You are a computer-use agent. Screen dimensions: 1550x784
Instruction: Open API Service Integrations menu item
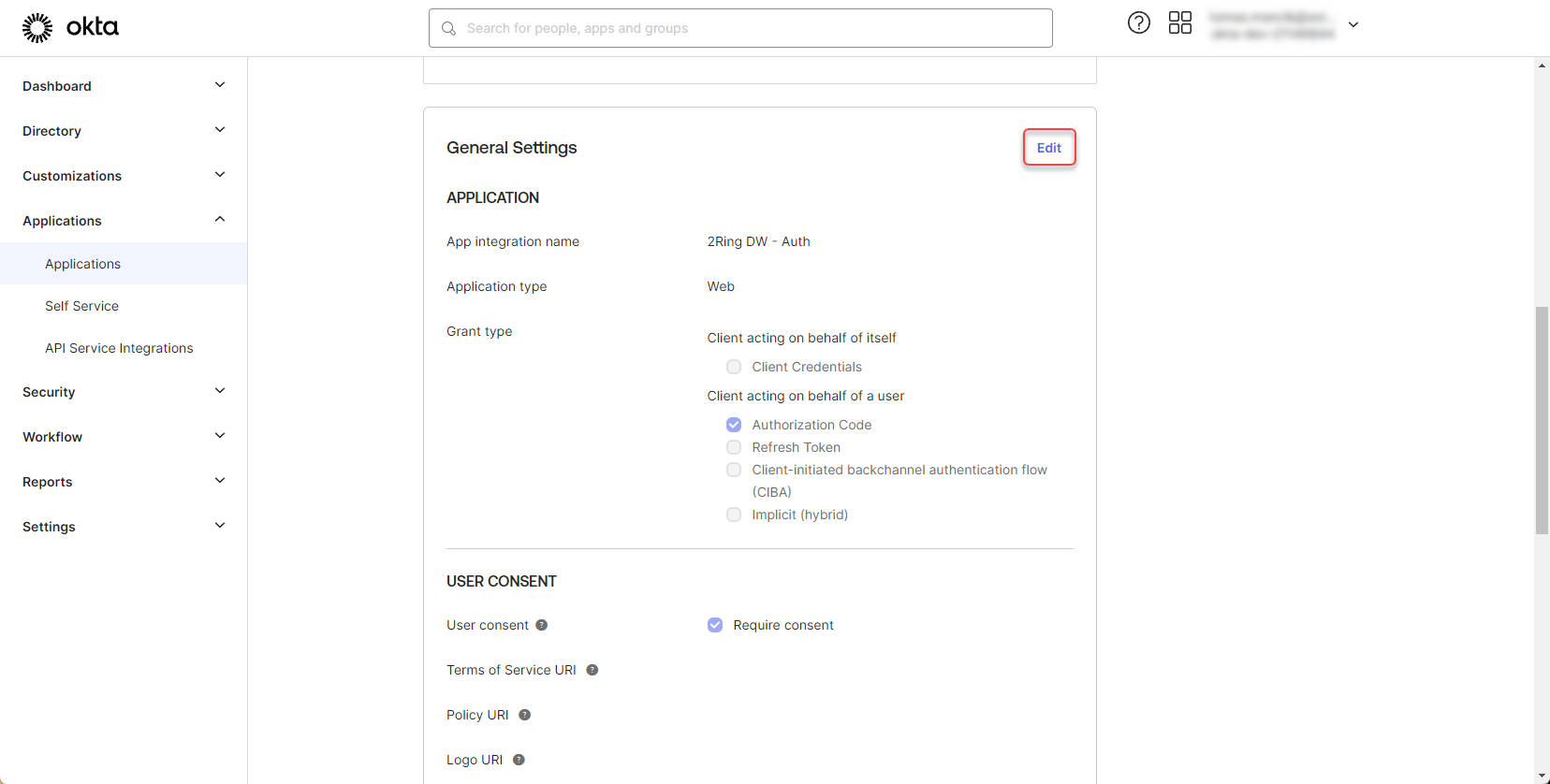point(119,348)
